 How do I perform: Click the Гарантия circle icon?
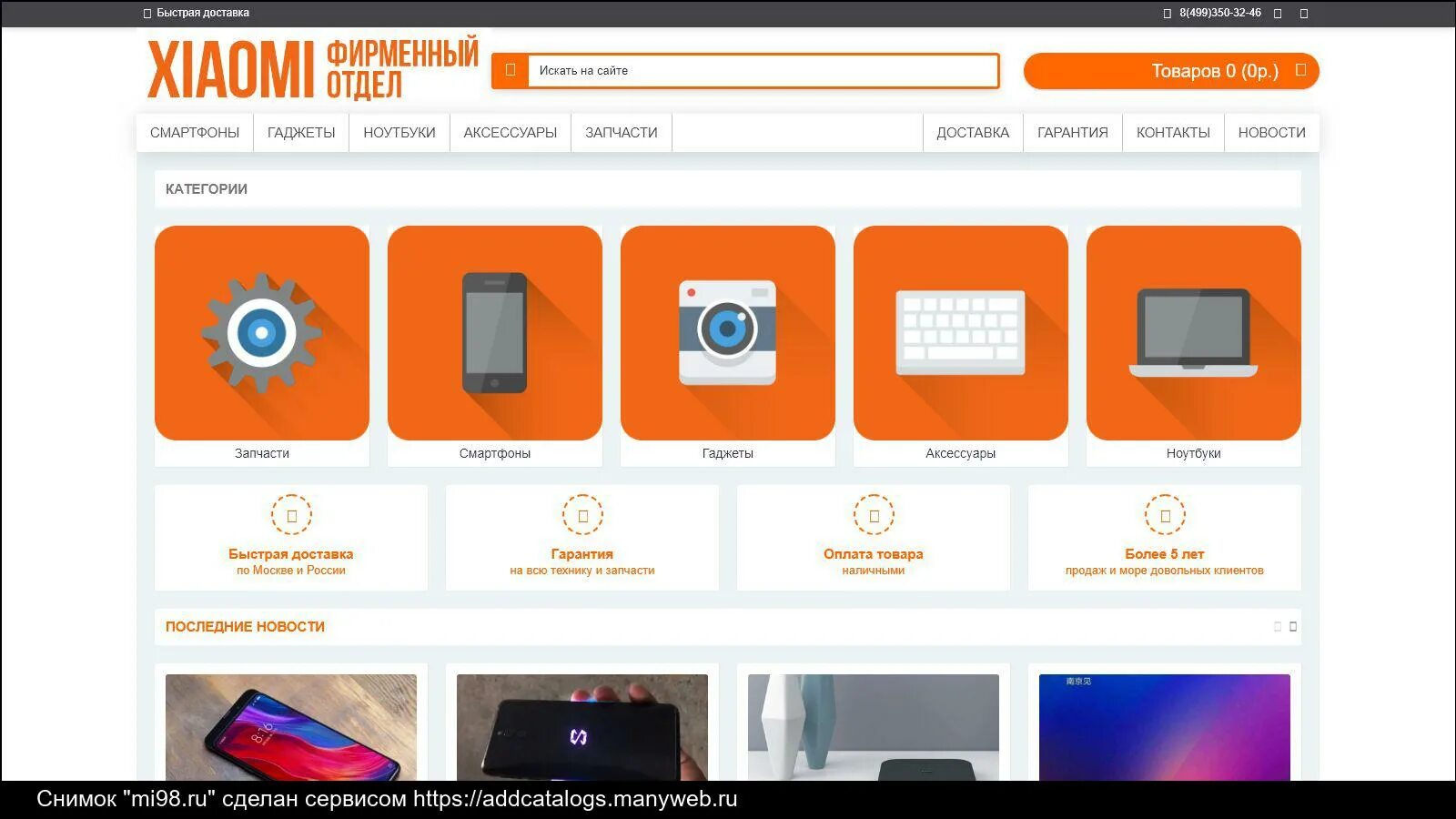[x=582, y=515]
